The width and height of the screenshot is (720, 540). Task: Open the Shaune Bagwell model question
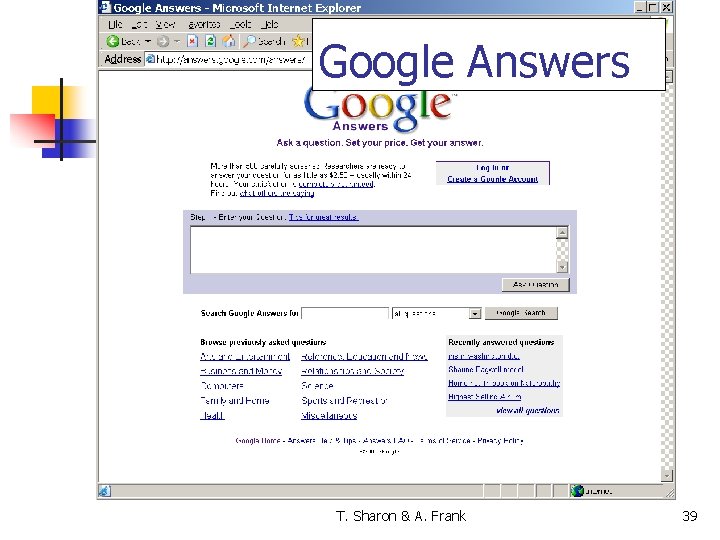click(x=485, y=369)
